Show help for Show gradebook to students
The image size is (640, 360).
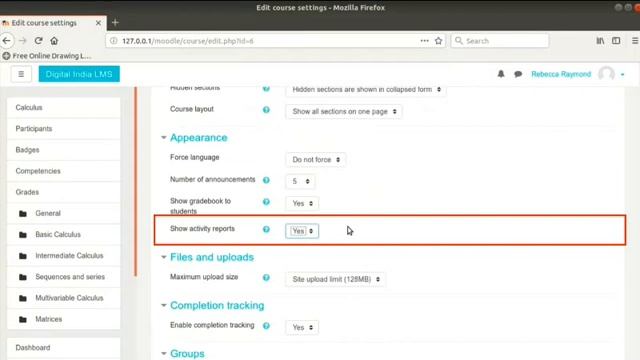(266, 202)
